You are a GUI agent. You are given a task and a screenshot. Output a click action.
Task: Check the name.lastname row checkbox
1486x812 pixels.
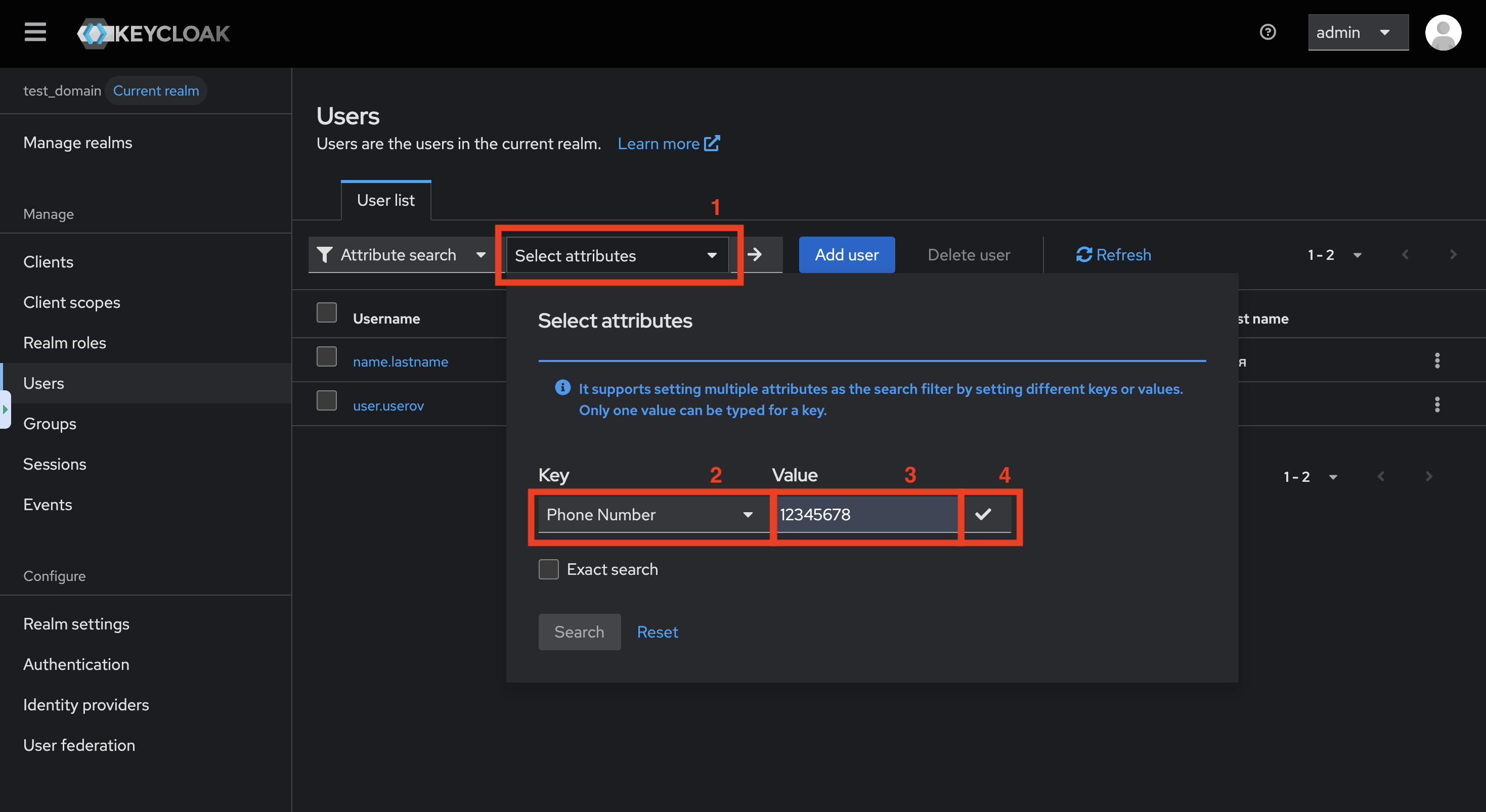pos(327,356)
